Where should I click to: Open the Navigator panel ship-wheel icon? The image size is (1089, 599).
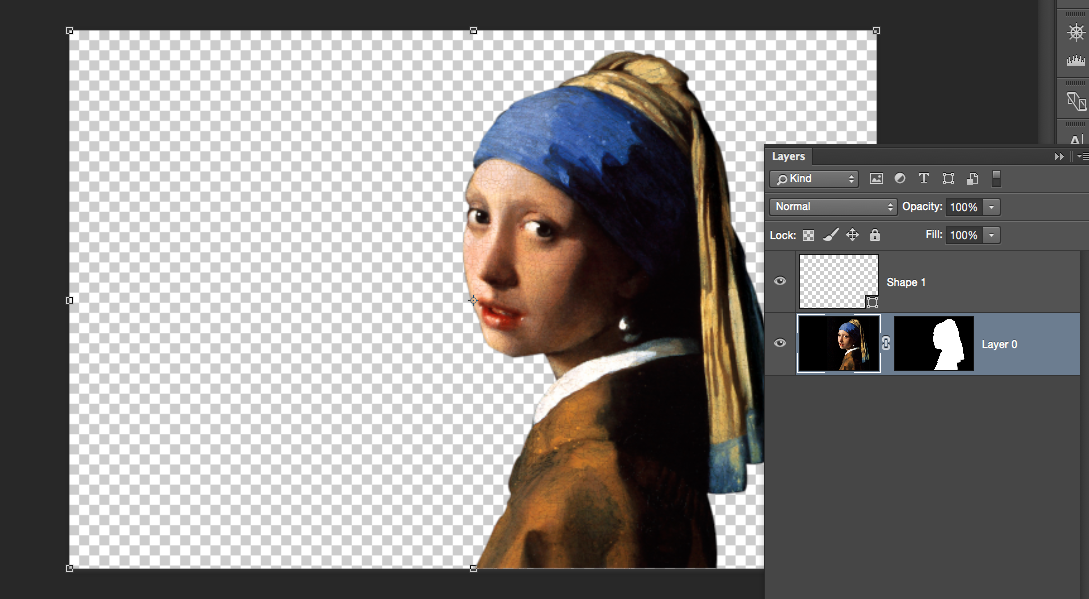1076,32
